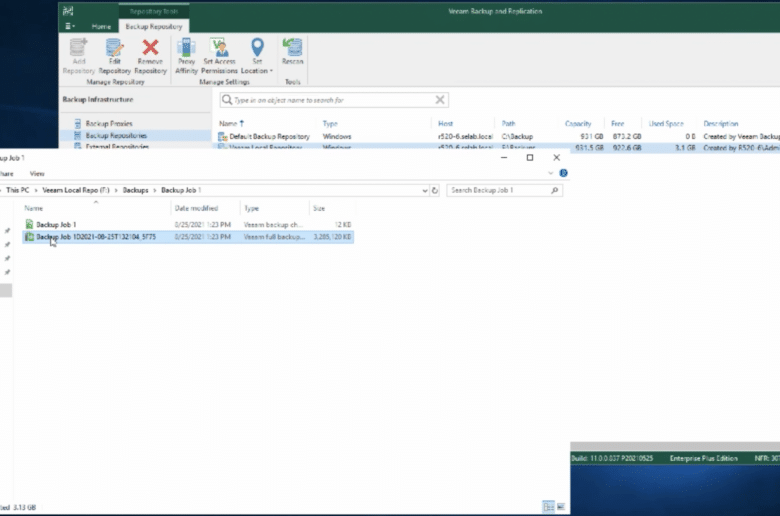This screenshot has width=780, height=516.
Task: Sort files by Name column
Action: (x=34, y=208)
